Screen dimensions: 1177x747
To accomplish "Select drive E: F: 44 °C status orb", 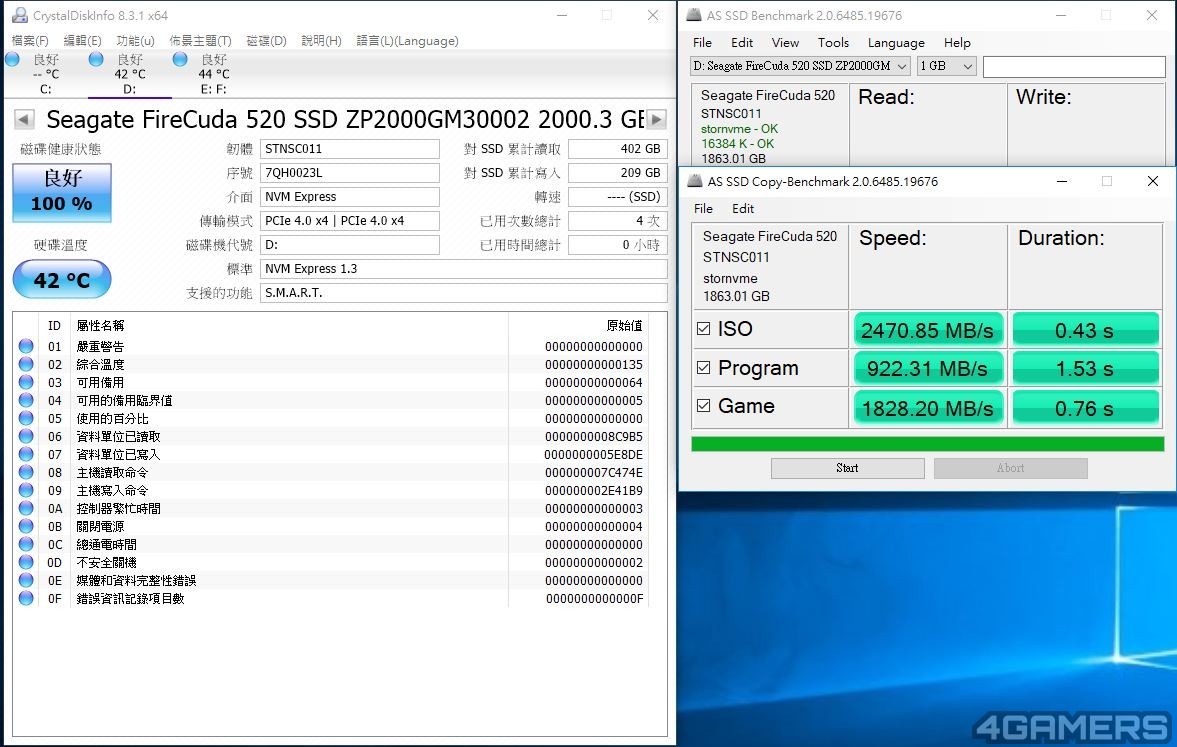I will pyautogui.click(x=180, y=59).
